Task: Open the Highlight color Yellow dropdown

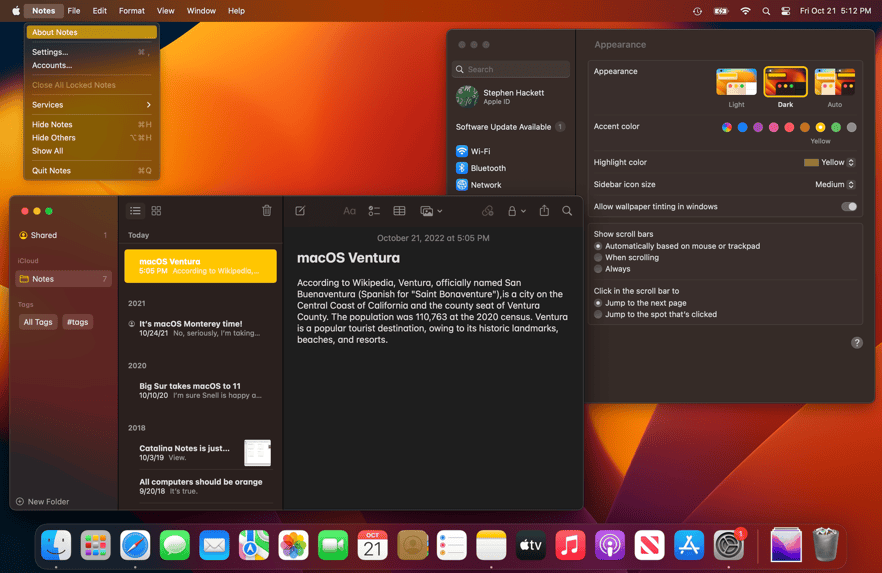Action: (x=829, y=163)
